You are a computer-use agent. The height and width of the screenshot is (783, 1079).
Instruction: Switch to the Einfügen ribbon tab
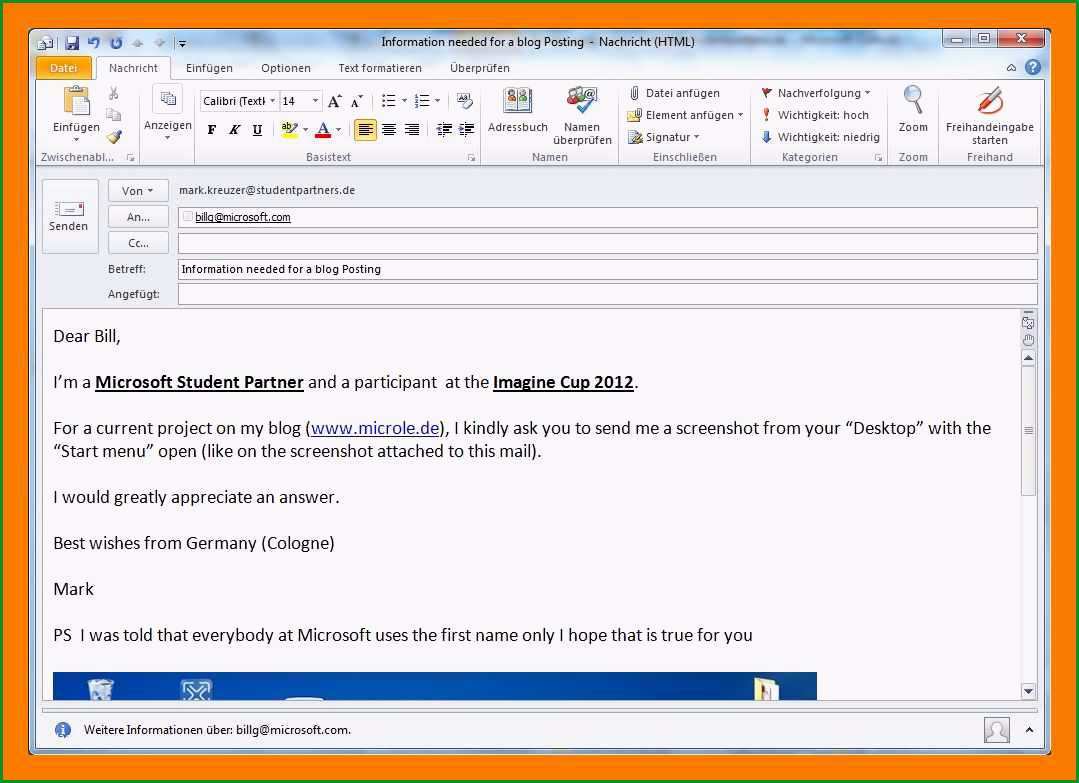(x=209, y=68)
